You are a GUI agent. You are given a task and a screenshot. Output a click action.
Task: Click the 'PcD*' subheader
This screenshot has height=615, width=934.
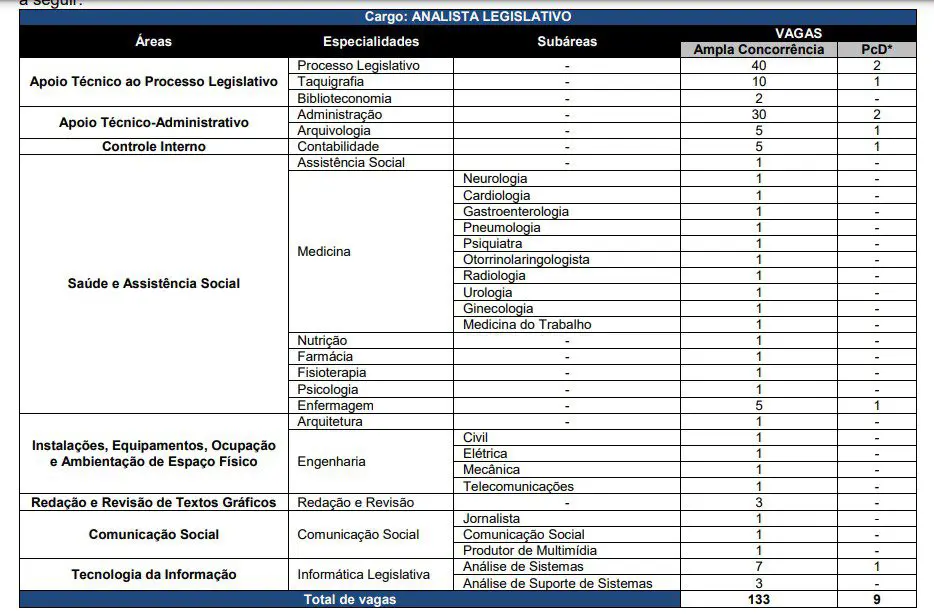(876, 49)
